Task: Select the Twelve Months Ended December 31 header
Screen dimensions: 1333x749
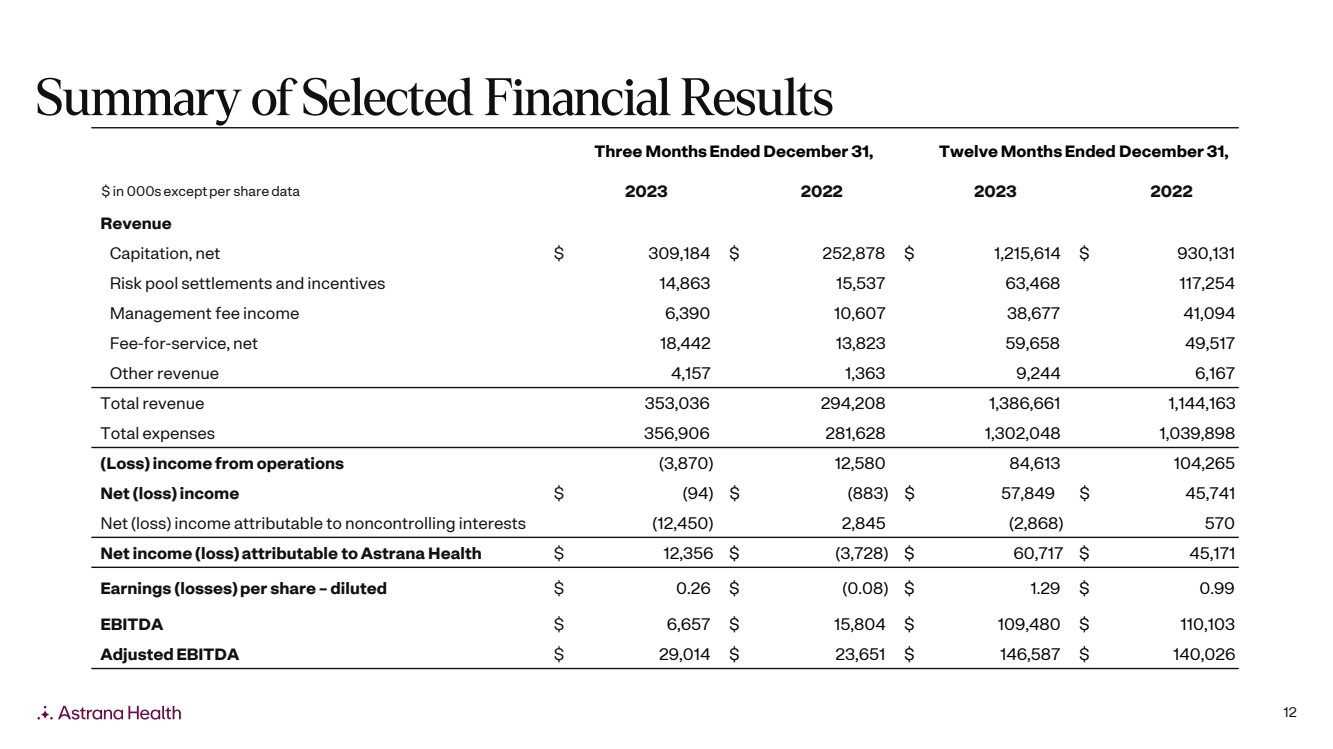Action: pyautogui.click(x=1083, y=152)
